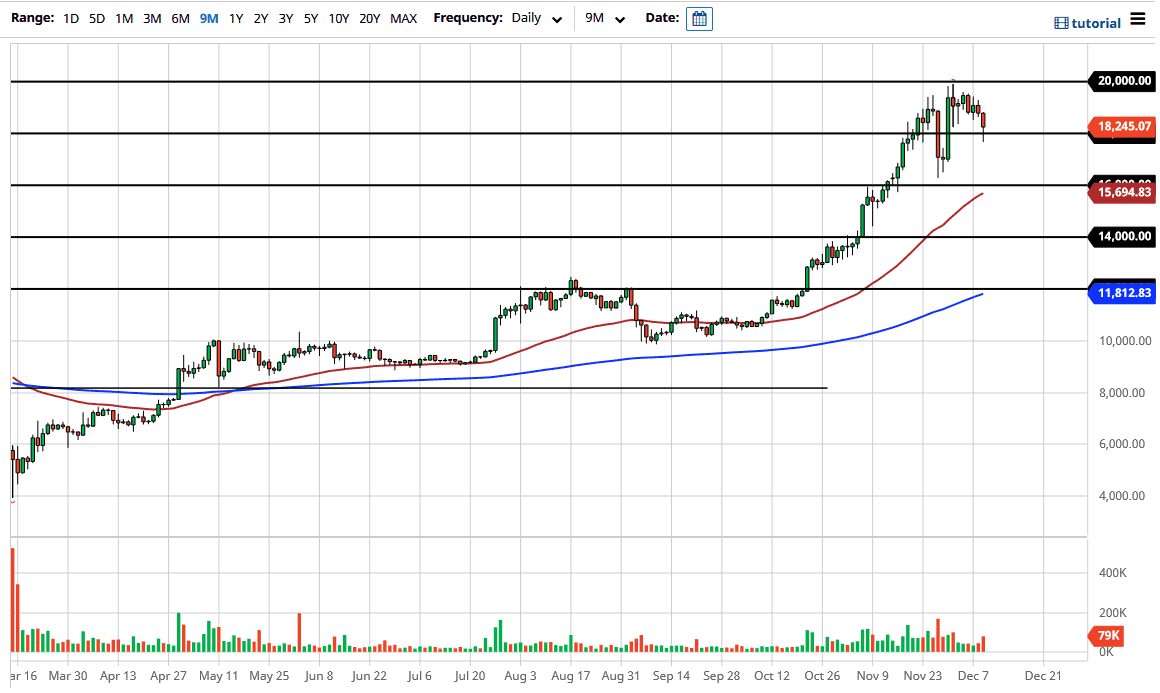Switch range to MAX
This screenshot has width=1160, height=693.
tap(404, 18)
